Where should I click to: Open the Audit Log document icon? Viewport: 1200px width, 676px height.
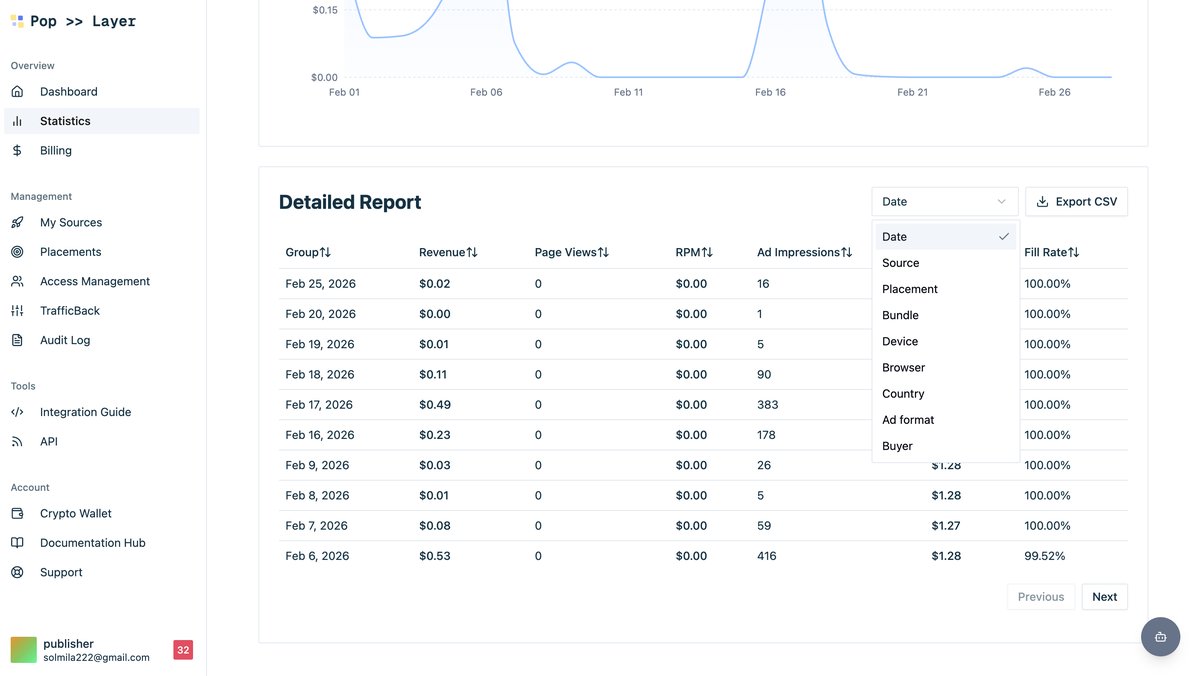click(x=17, y=340)
